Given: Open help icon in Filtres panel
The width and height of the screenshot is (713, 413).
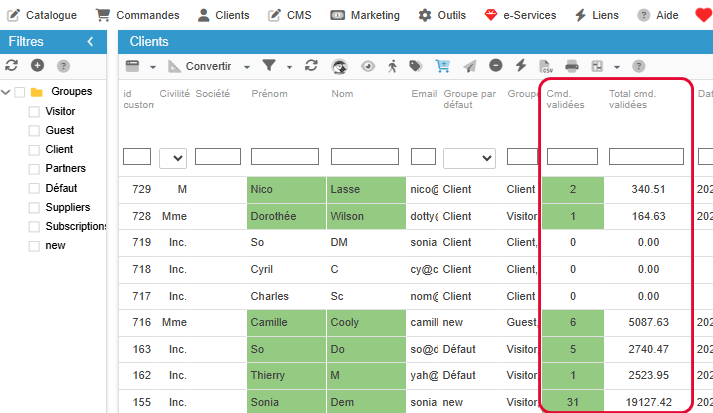Looking at the screenshot, I should tap(63, 66).
